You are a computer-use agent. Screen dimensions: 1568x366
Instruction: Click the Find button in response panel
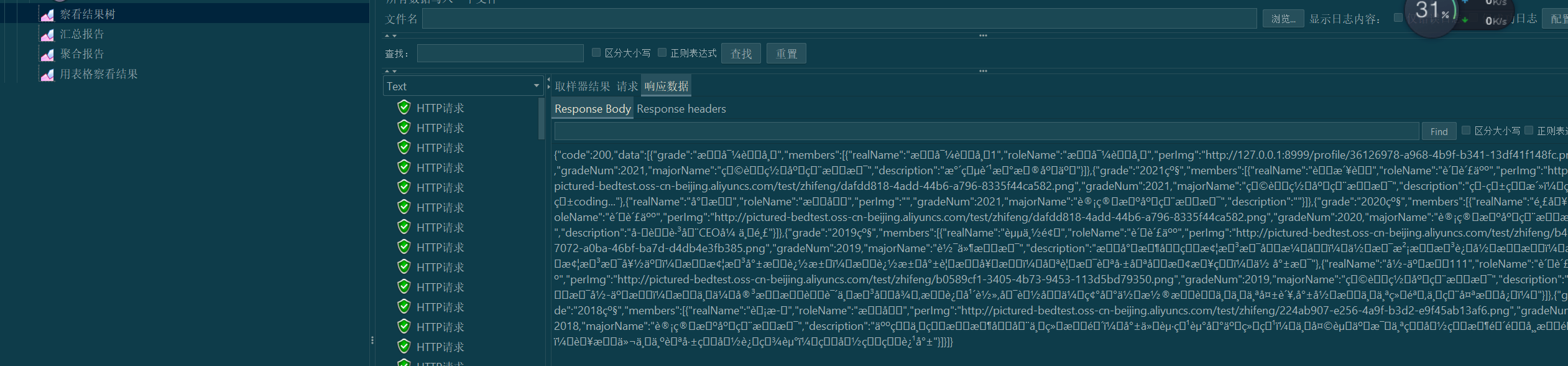[x=1439, y=131]
